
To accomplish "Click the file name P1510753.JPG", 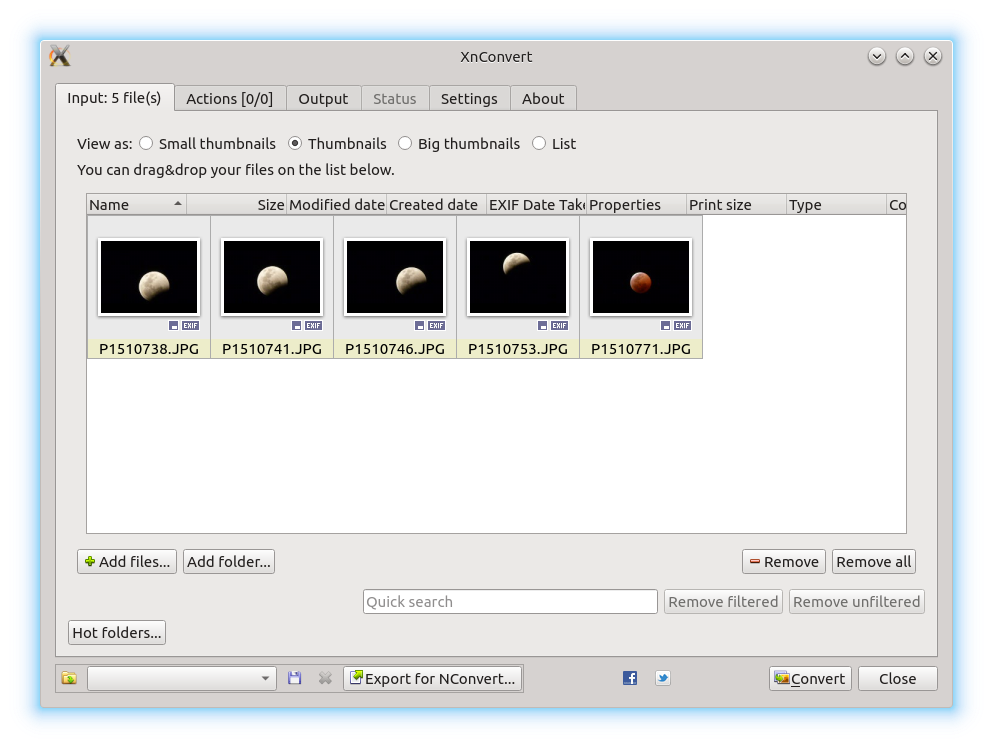I will coord(517,349).
